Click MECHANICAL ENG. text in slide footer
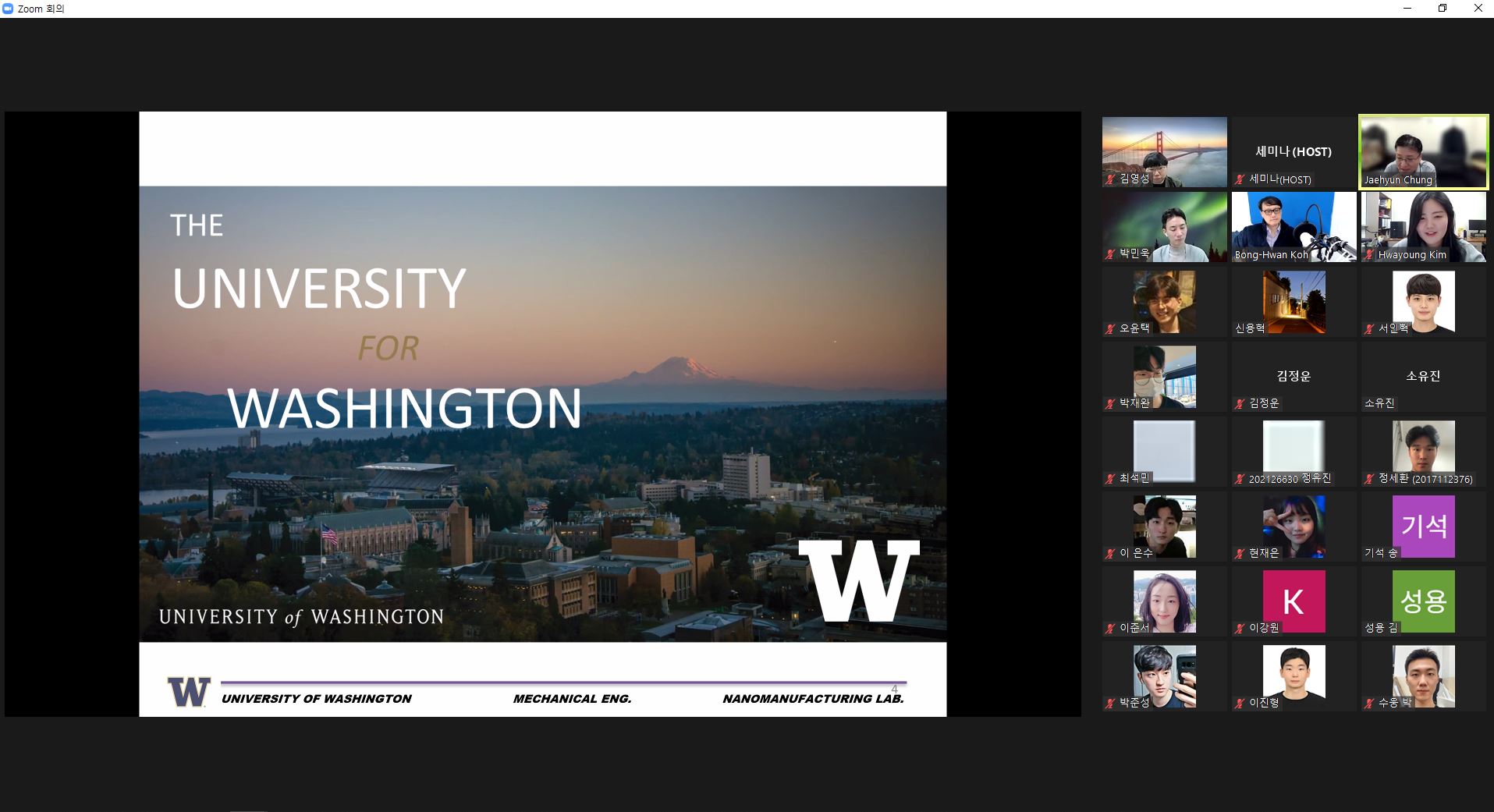Screen dimensions: 1494x812 [572, 699]
